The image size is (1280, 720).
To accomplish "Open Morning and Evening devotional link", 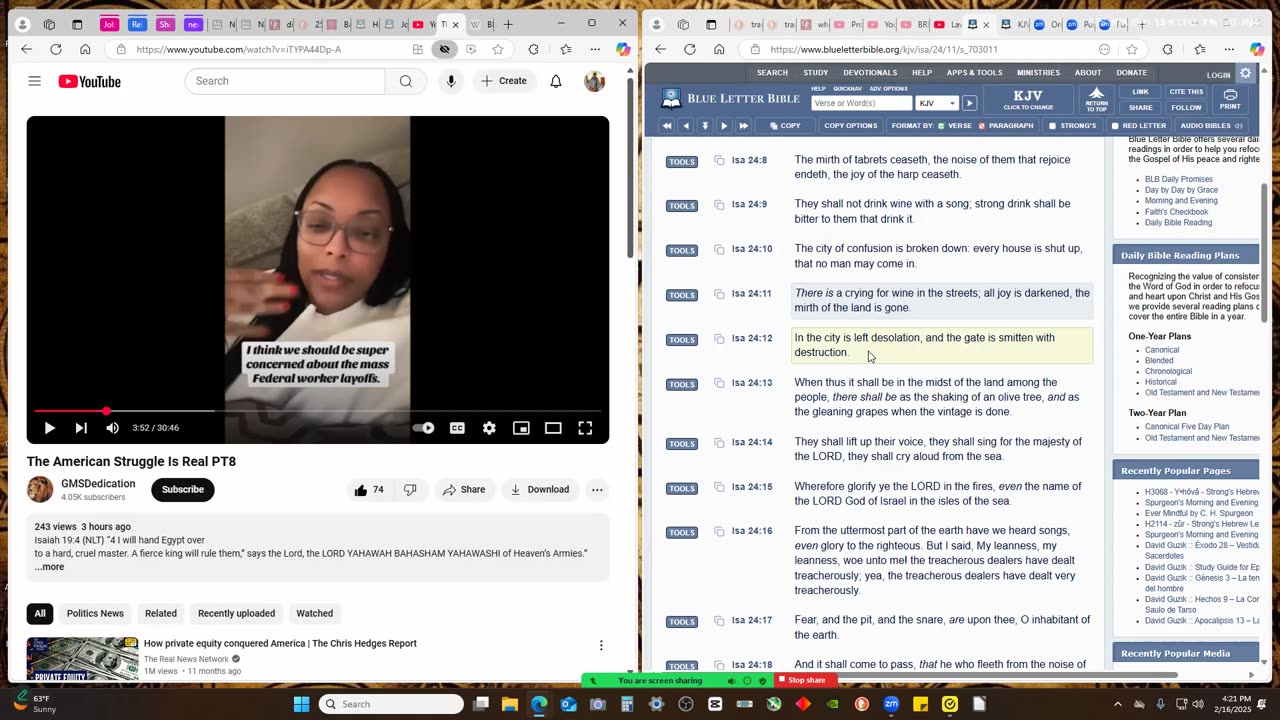I will [x=1181, y=201].
